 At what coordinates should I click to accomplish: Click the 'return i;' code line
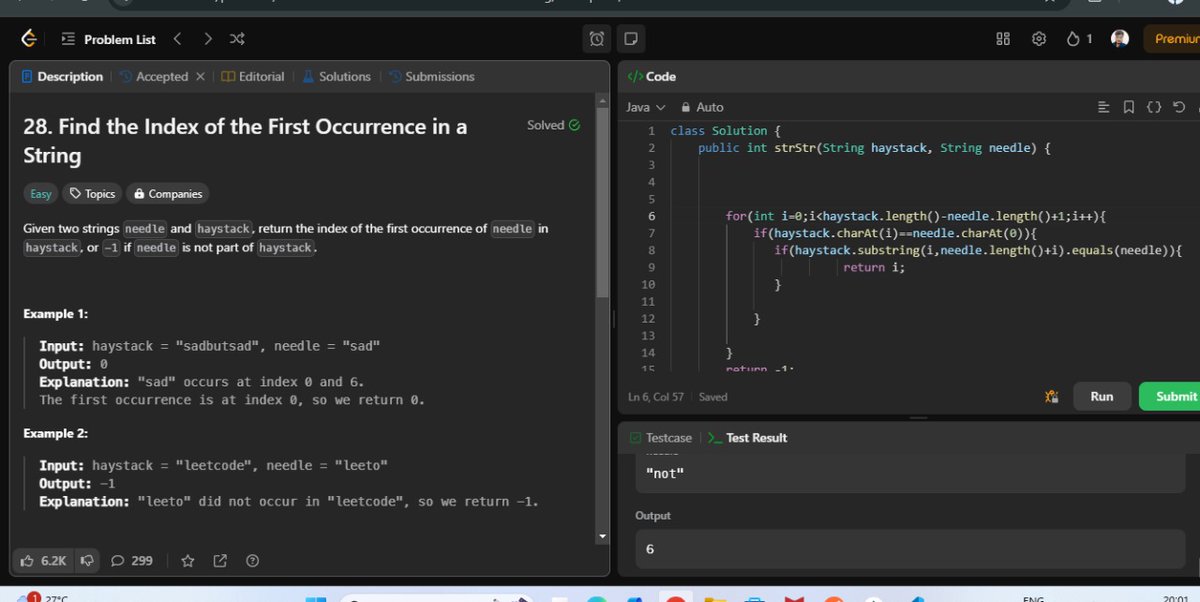(x=873, y=267)
